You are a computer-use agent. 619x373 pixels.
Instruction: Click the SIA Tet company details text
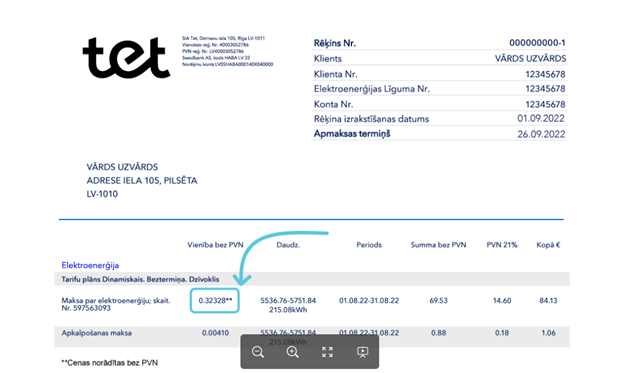point(227,51)
